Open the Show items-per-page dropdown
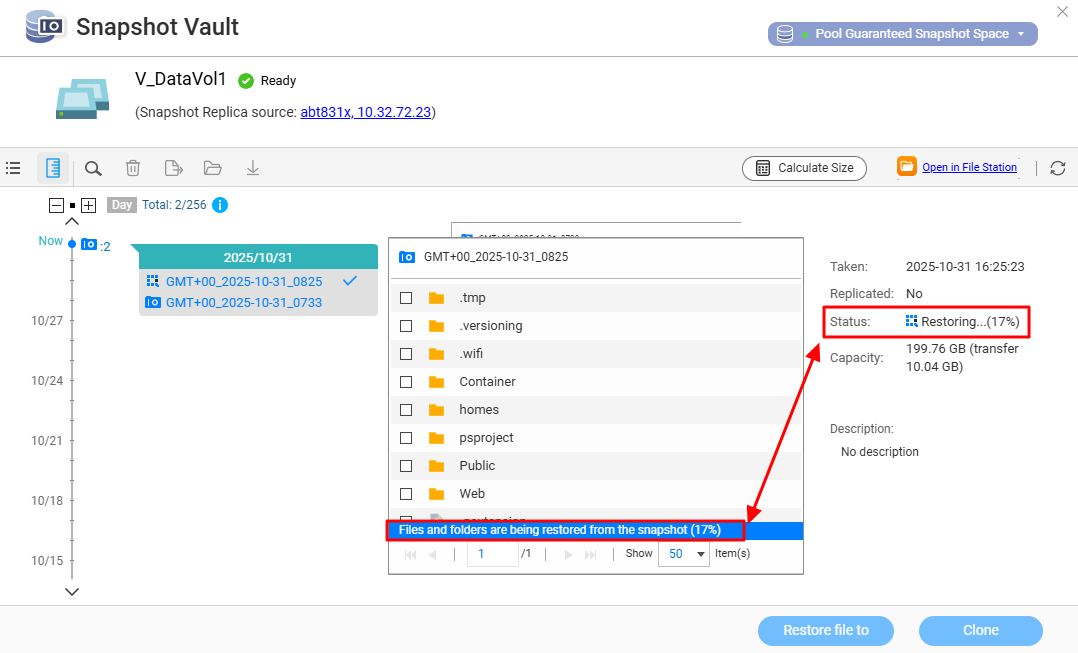Image resolution: width=1078 pixels, height=653 pixels. (x=684, y=554)
